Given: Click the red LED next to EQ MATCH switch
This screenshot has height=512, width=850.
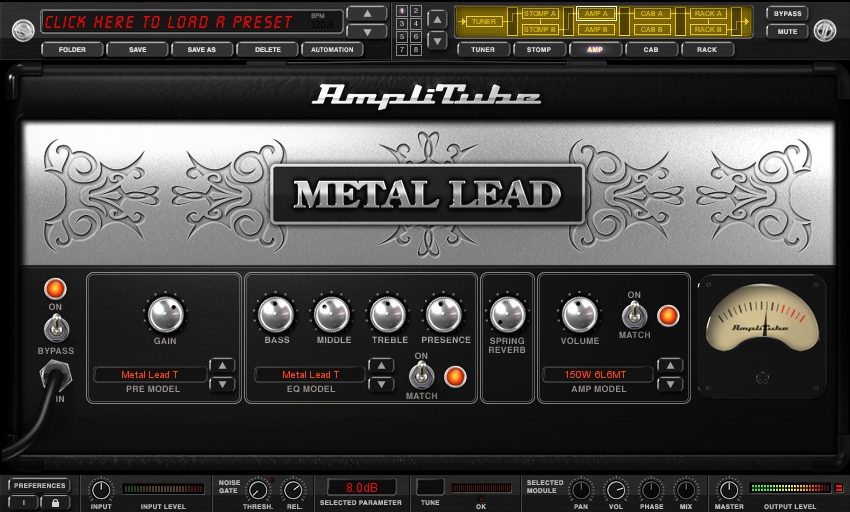Looking at the screenshot, I should click(x=455, y=376).
